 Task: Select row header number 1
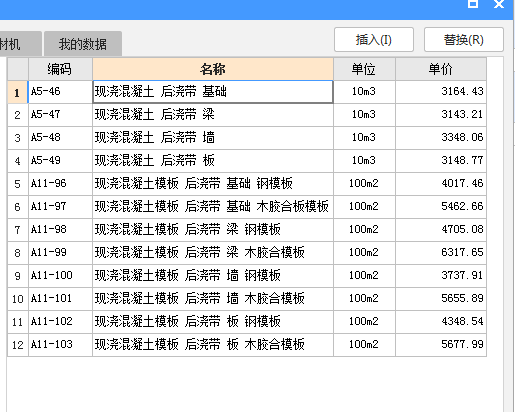coord(18,92)
